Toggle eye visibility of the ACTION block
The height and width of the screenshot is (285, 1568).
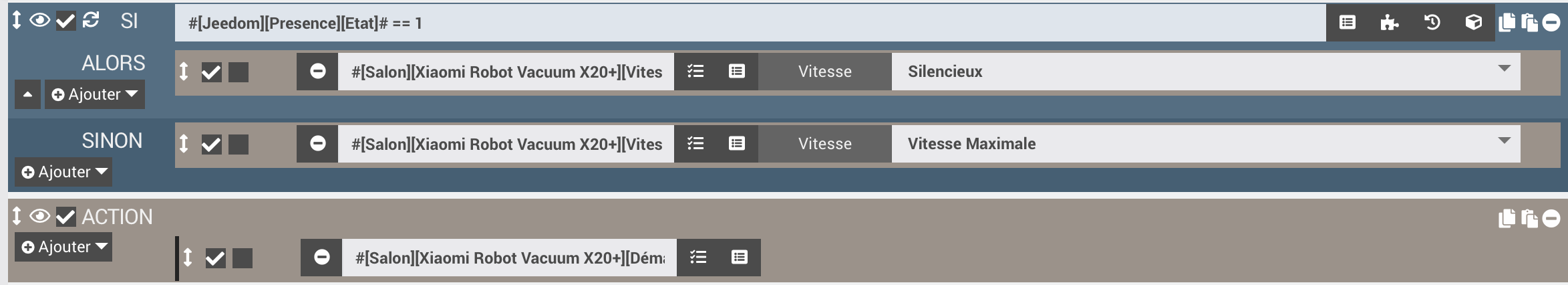tap(39, 216)
